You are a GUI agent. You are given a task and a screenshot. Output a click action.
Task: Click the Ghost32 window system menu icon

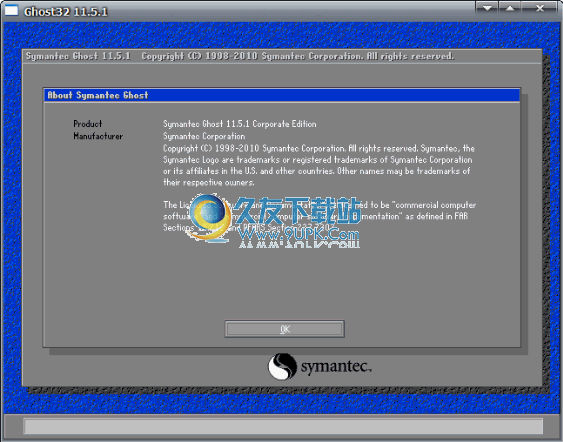[11, 10]
